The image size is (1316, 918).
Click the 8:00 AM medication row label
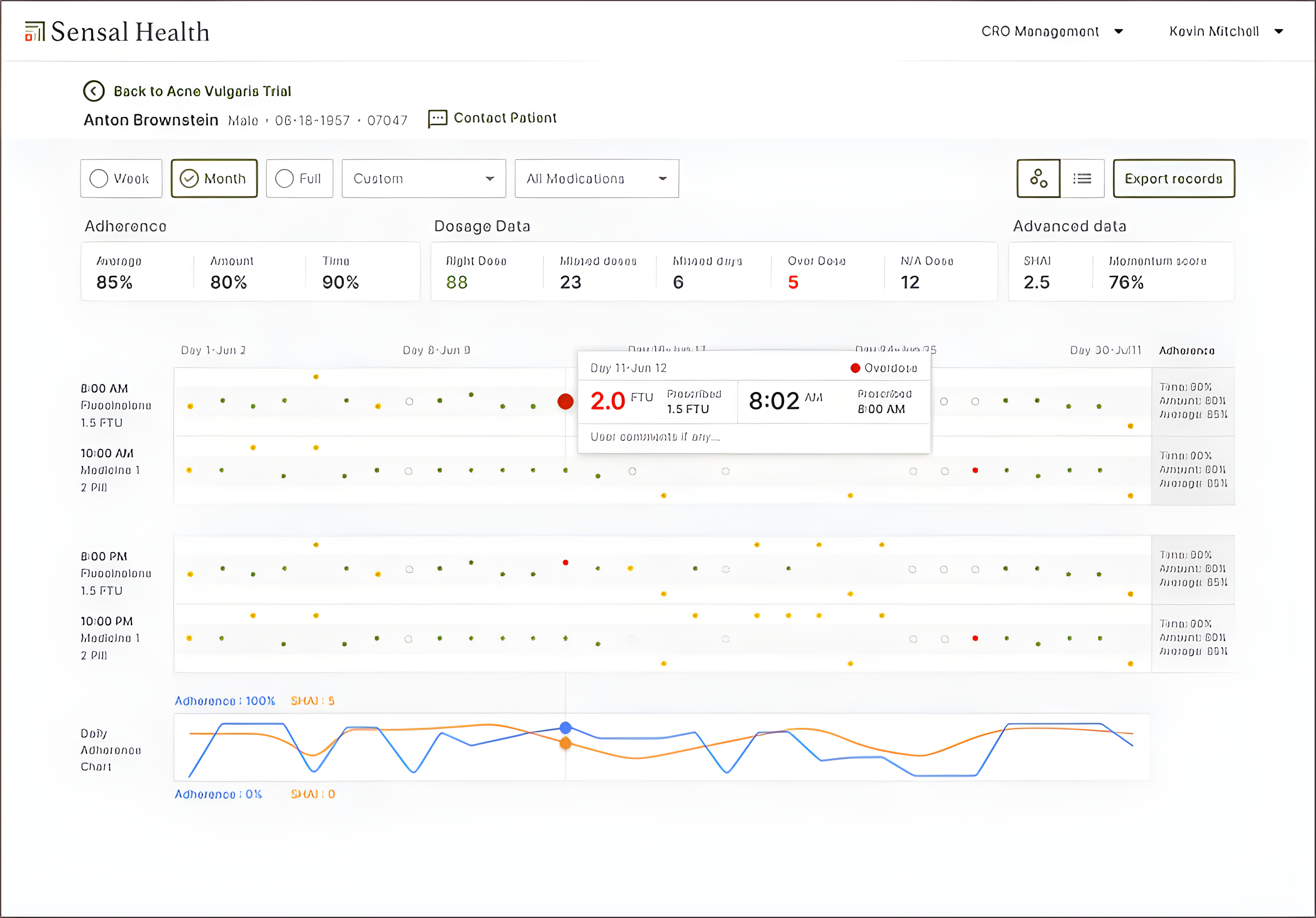116,406
